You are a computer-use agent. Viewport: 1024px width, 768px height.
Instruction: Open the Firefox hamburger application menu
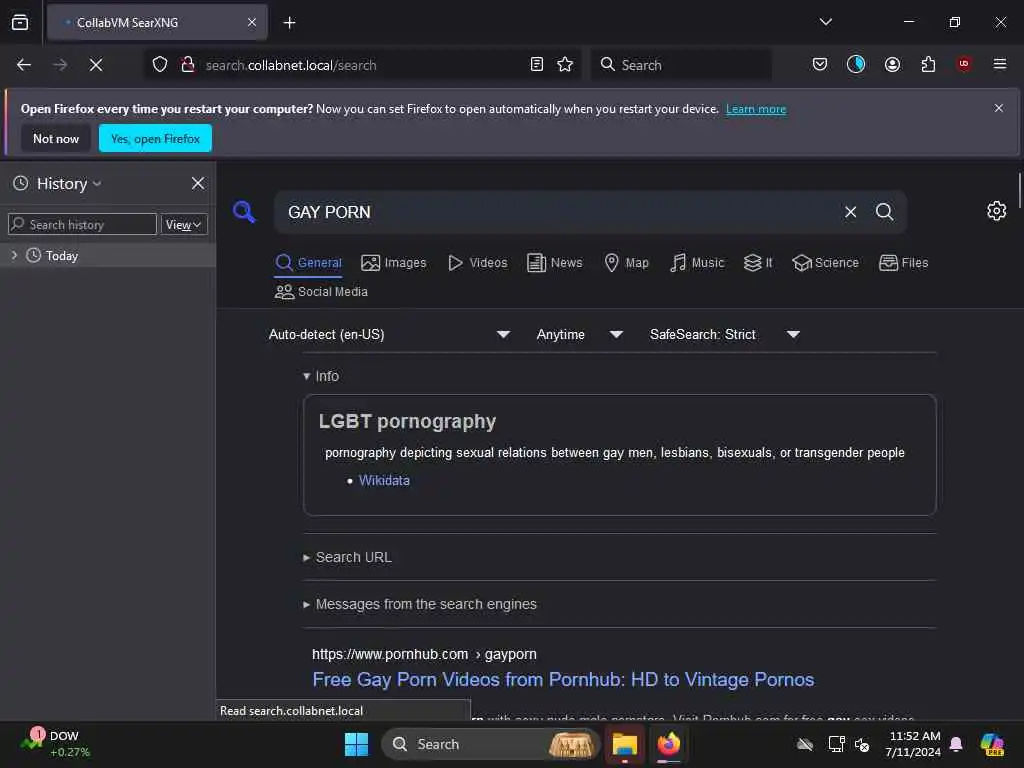[1000, 64]
